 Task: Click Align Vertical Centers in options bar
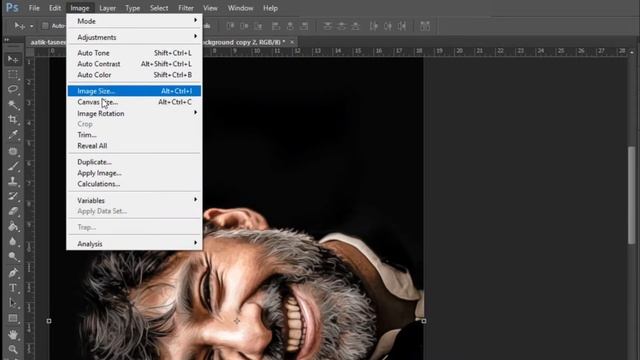[x=244, y=26]
